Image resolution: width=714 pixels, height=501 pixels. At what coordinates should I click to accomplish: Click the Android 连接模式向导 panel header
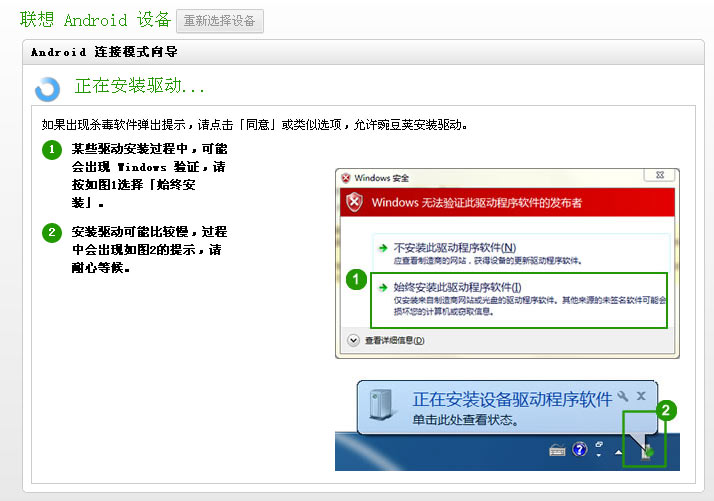pos(104,52)
